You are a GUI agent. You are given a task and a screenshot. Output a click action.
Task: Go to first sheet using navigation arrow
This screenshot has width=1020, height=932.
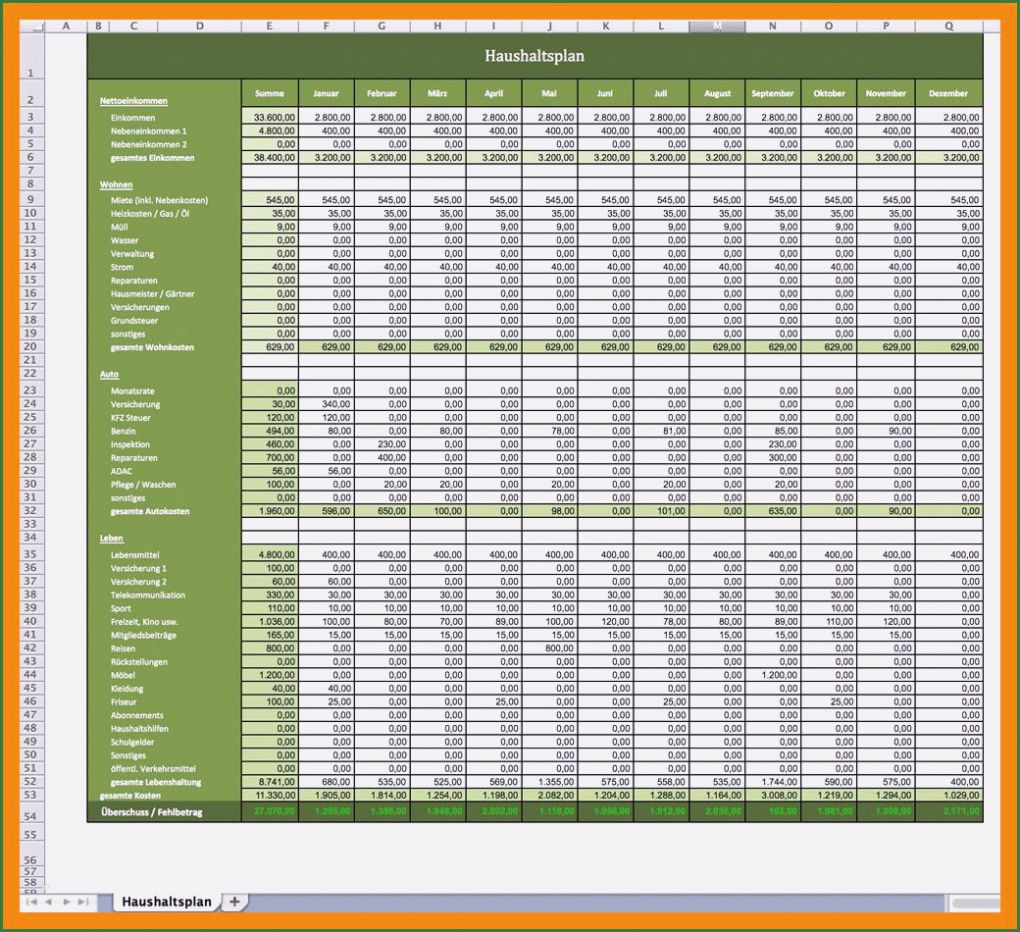pos(31,902)
